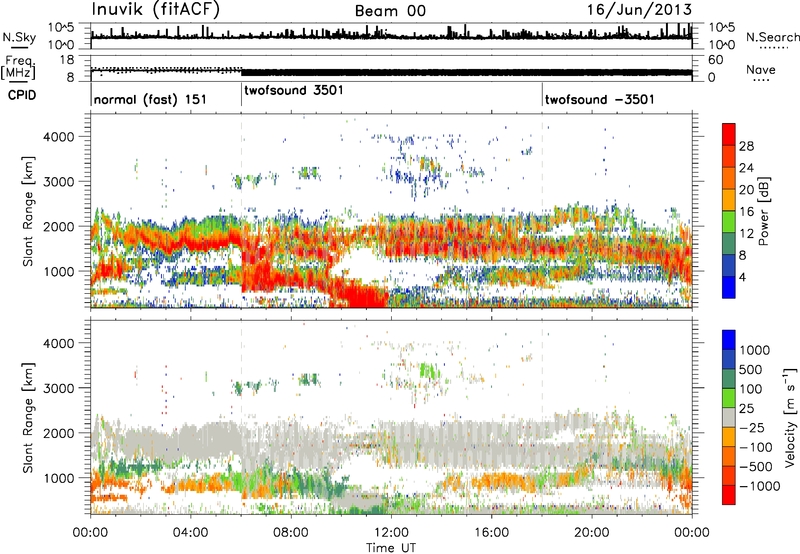Click the 'twofsound 3501' CPID label
The height and width of the screenshot is (554, 800).
(x=294, y=91)
